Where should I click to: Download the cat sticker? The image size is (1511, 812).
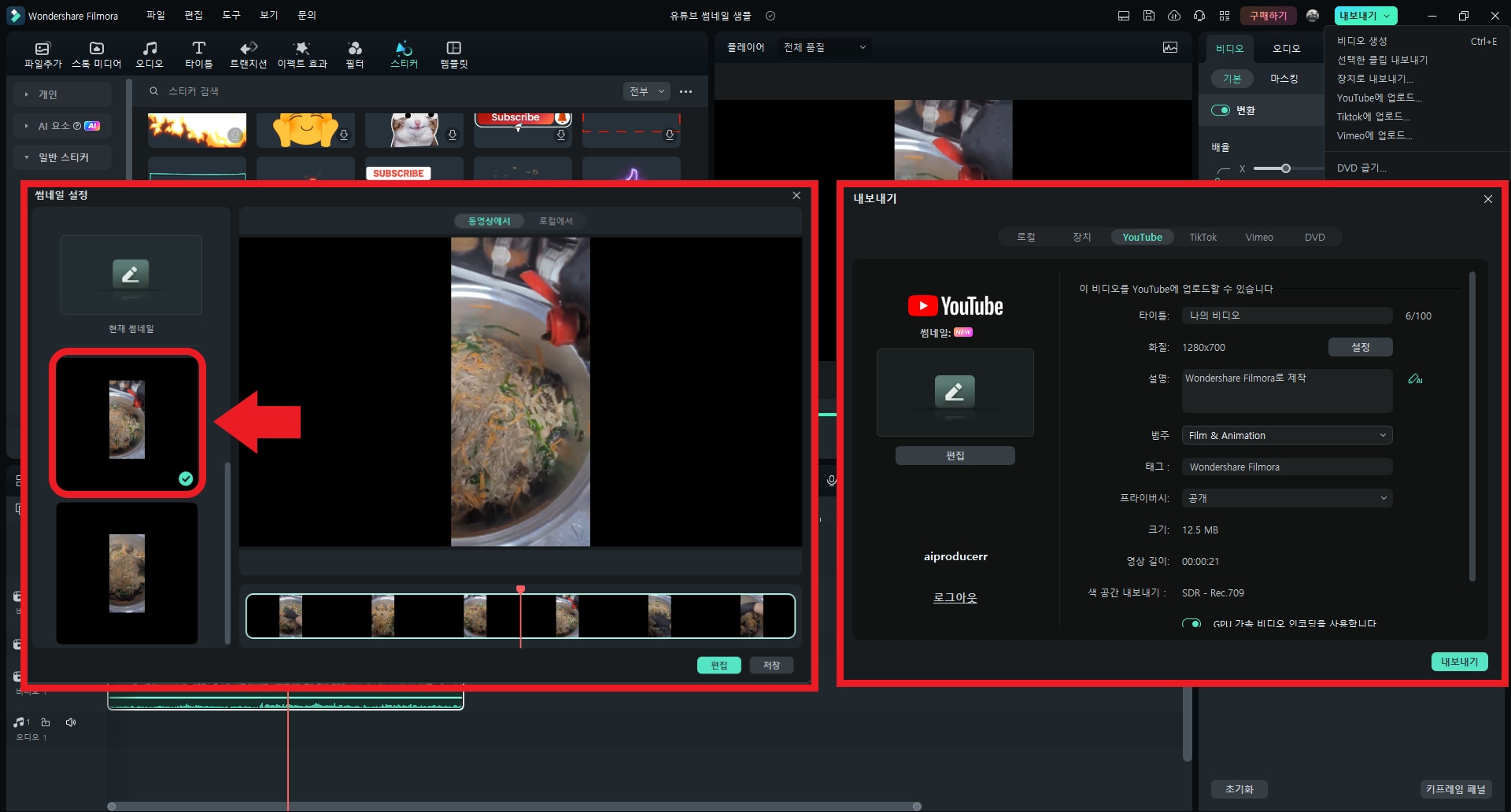(453, 135)
